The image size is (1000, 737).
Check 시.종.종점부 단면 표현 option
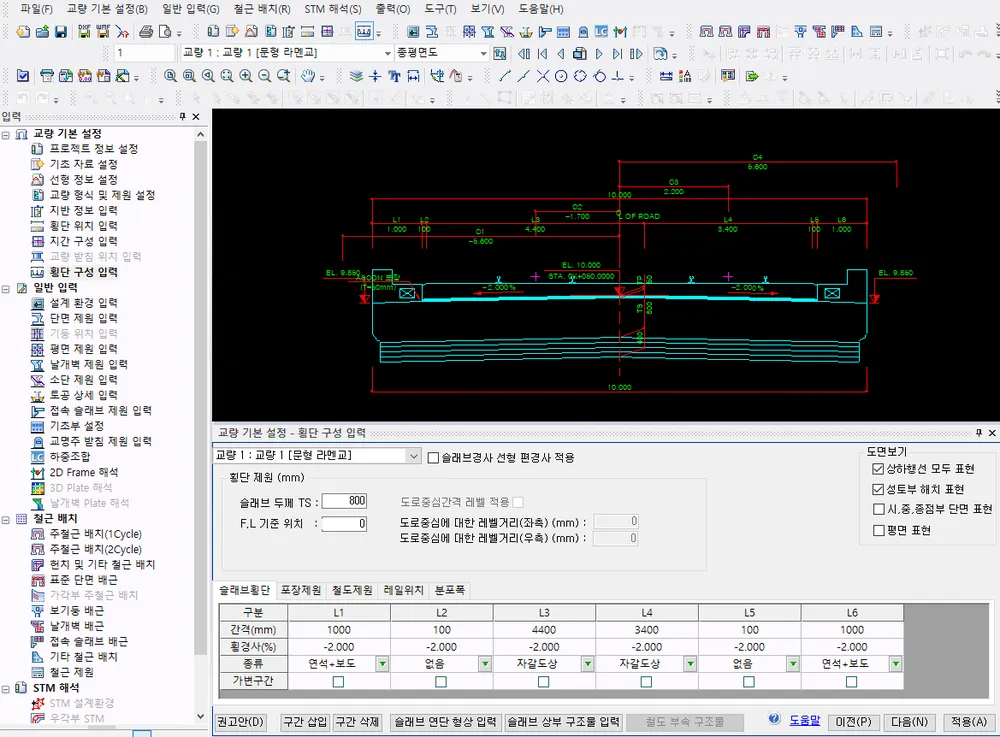tap(878, 509)
